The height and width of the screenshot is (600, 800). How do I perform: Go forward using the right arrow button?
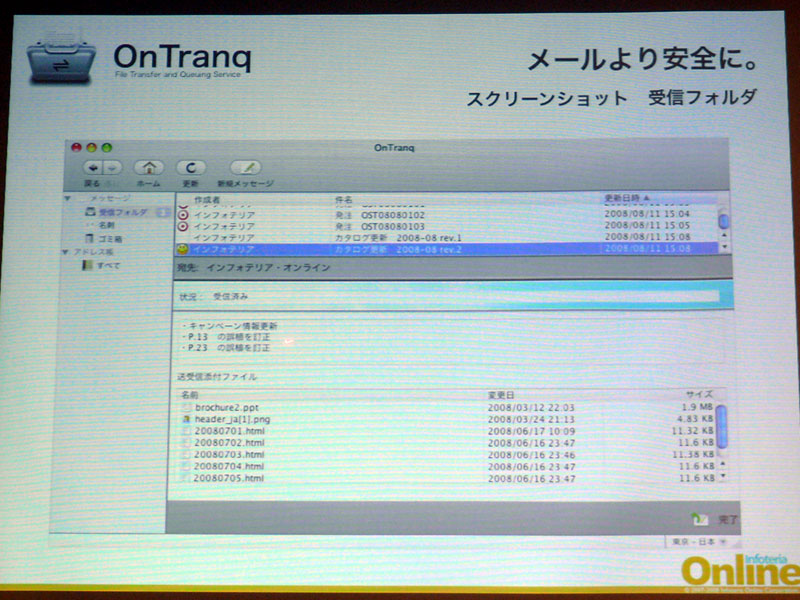(112, 167)
